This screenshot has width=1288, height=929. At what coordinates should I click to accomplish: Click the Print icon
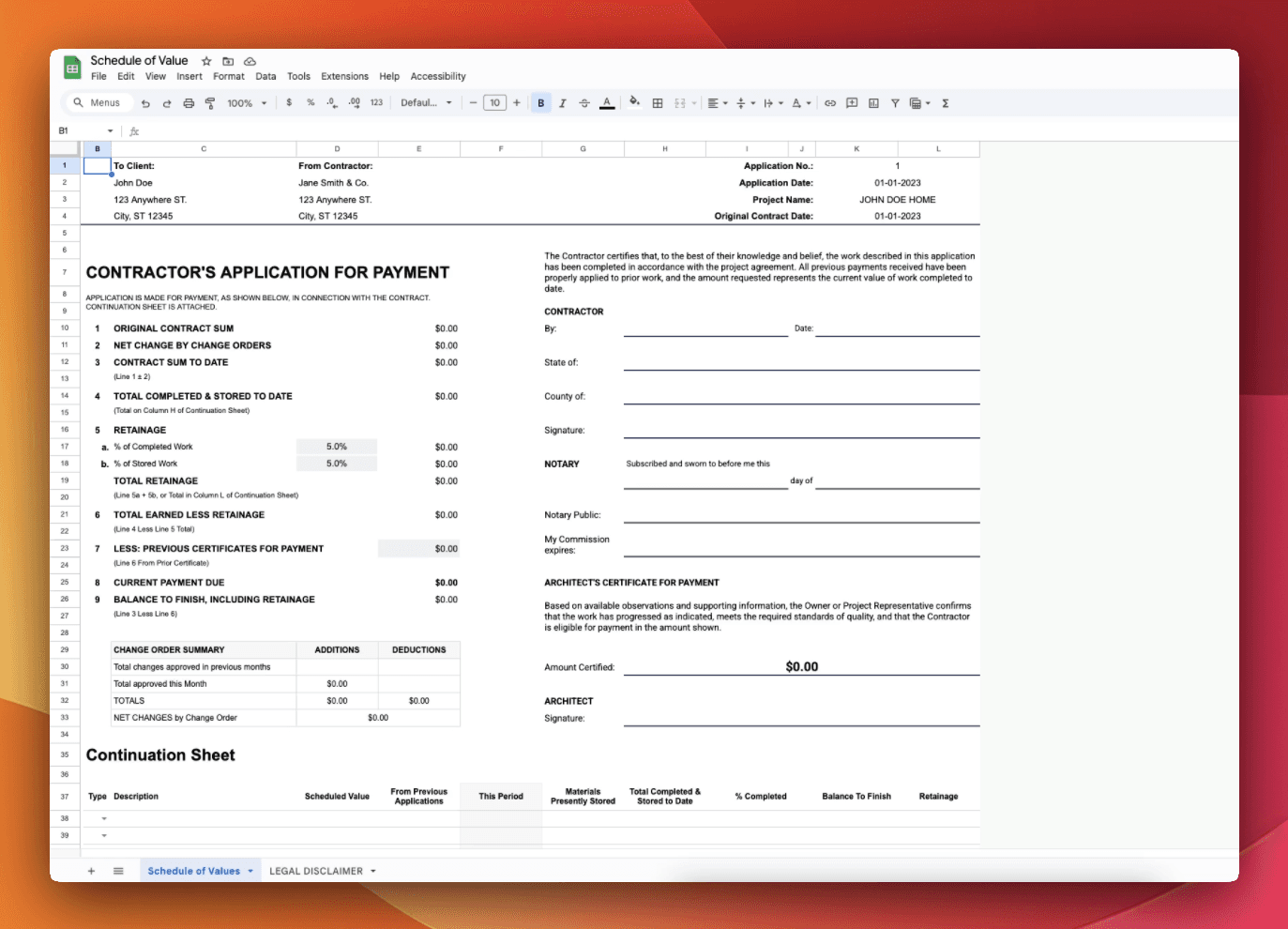point(189,103)
